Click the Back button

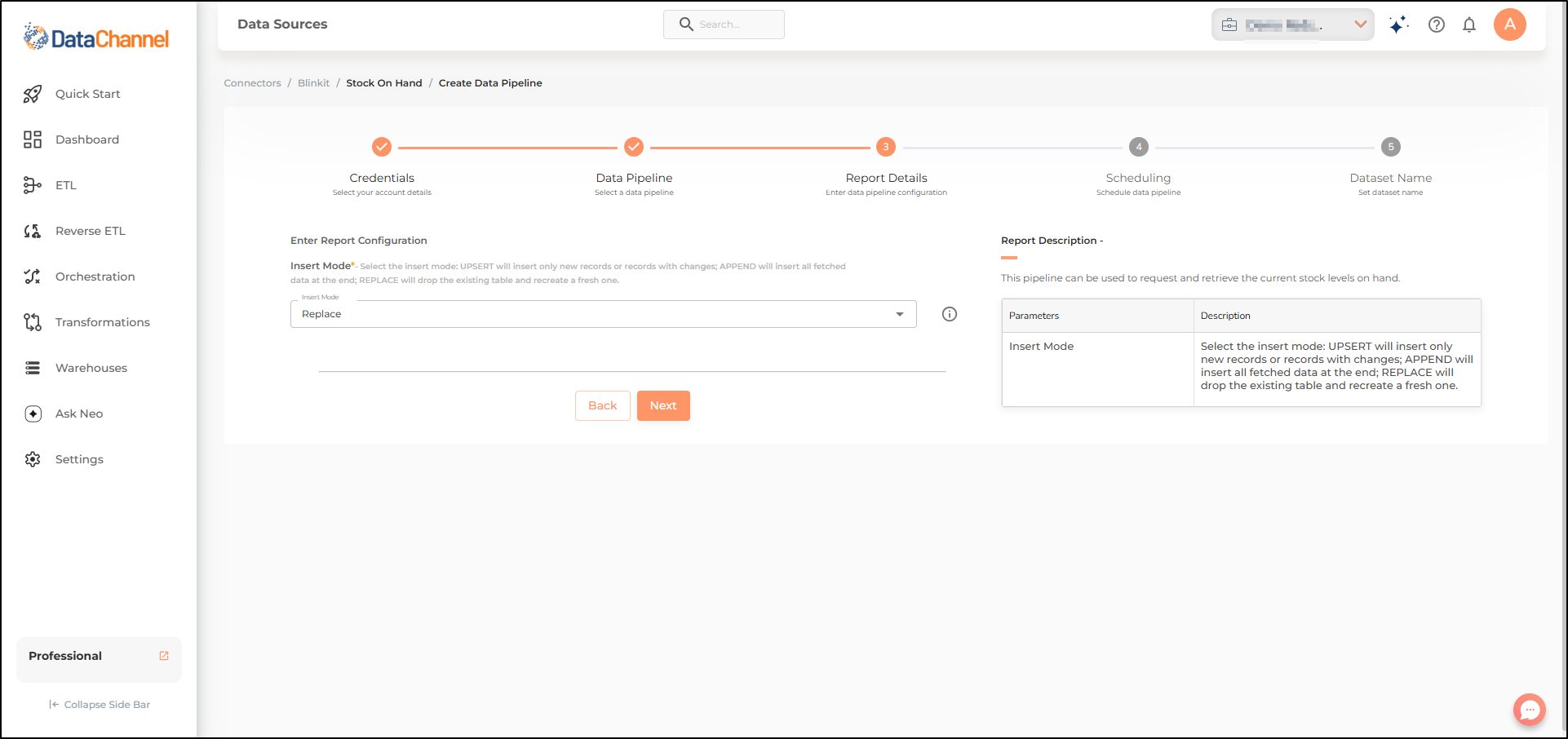coord(603,405)
